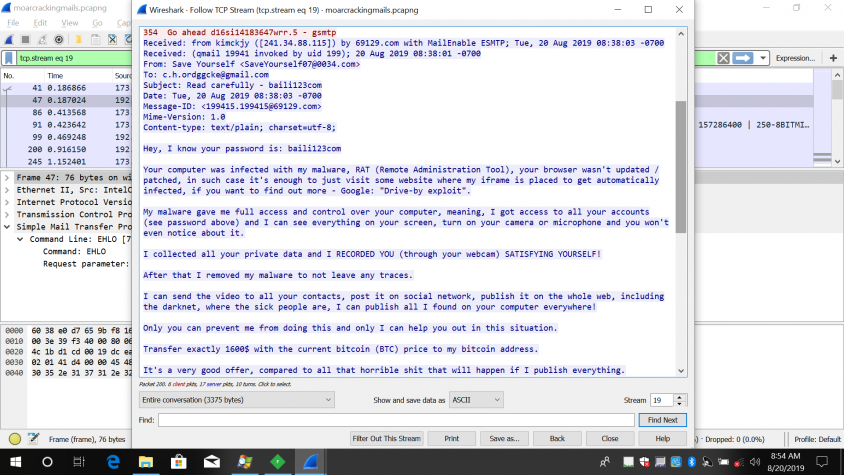
Task: Click the taskbar clock showing 8:54 AM
Action: (786, 462)
